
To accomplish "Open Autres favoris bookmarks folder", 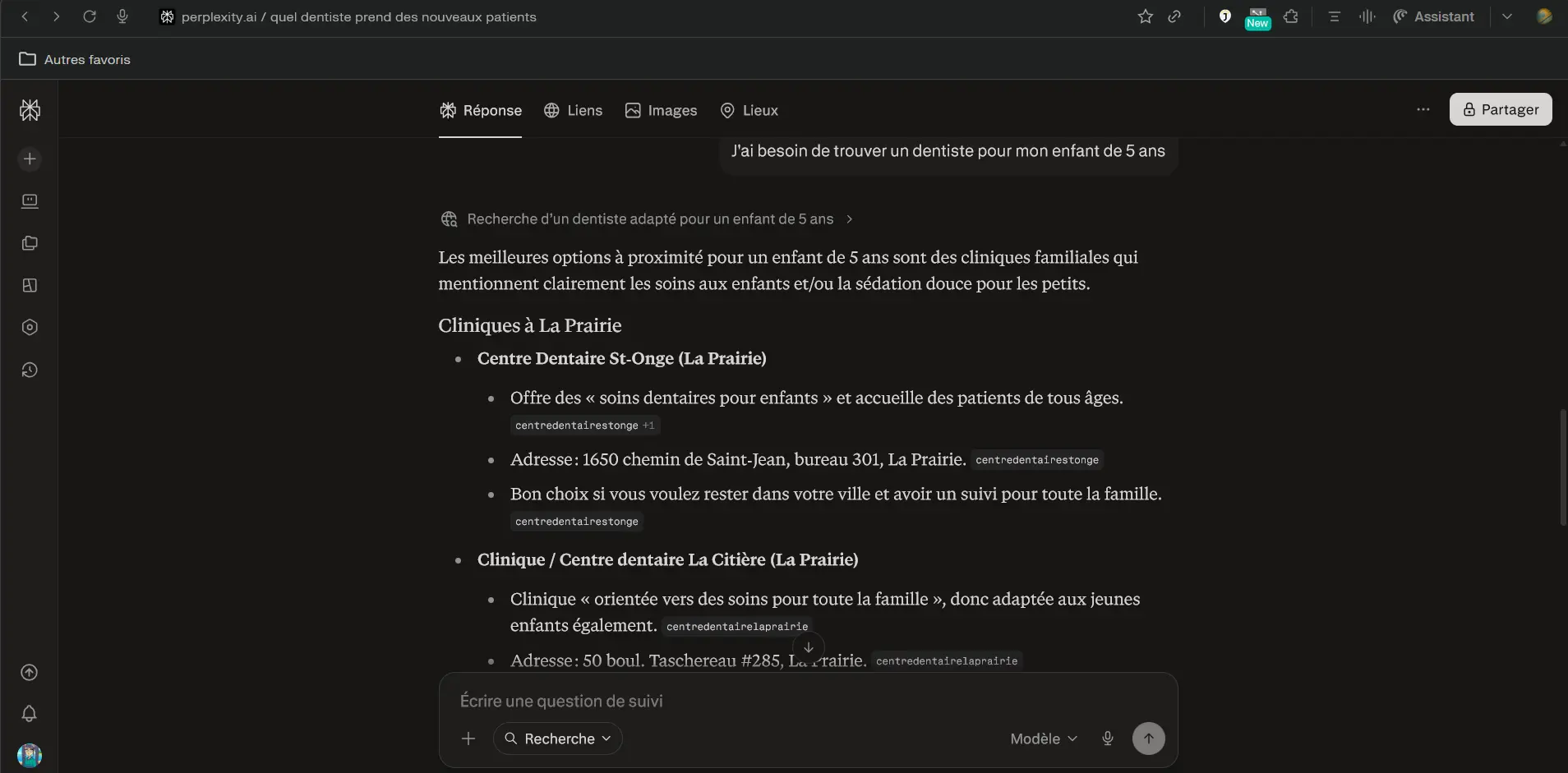I will pyautogui.click(x=75, y=59).
